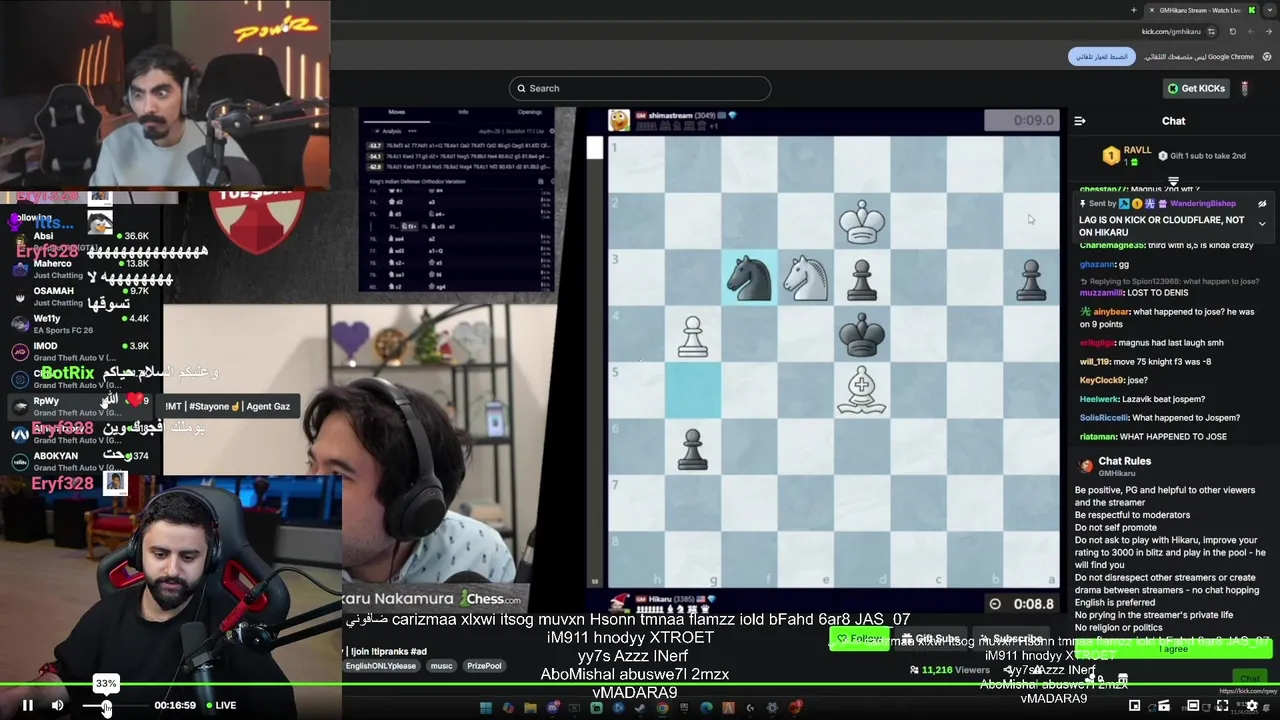The image size is (1280, 720).
Task: Open the Moves tab in analysis panel
Action: [397, 112]
